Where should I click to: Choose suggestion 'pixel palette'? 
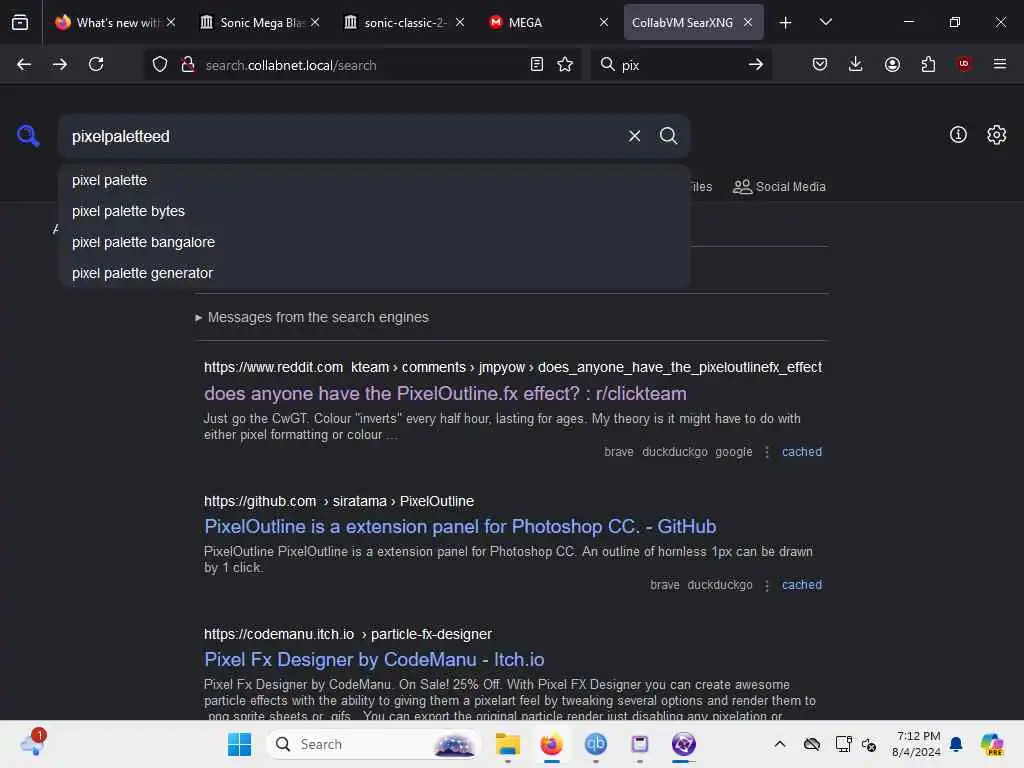[x=374, y=180]
